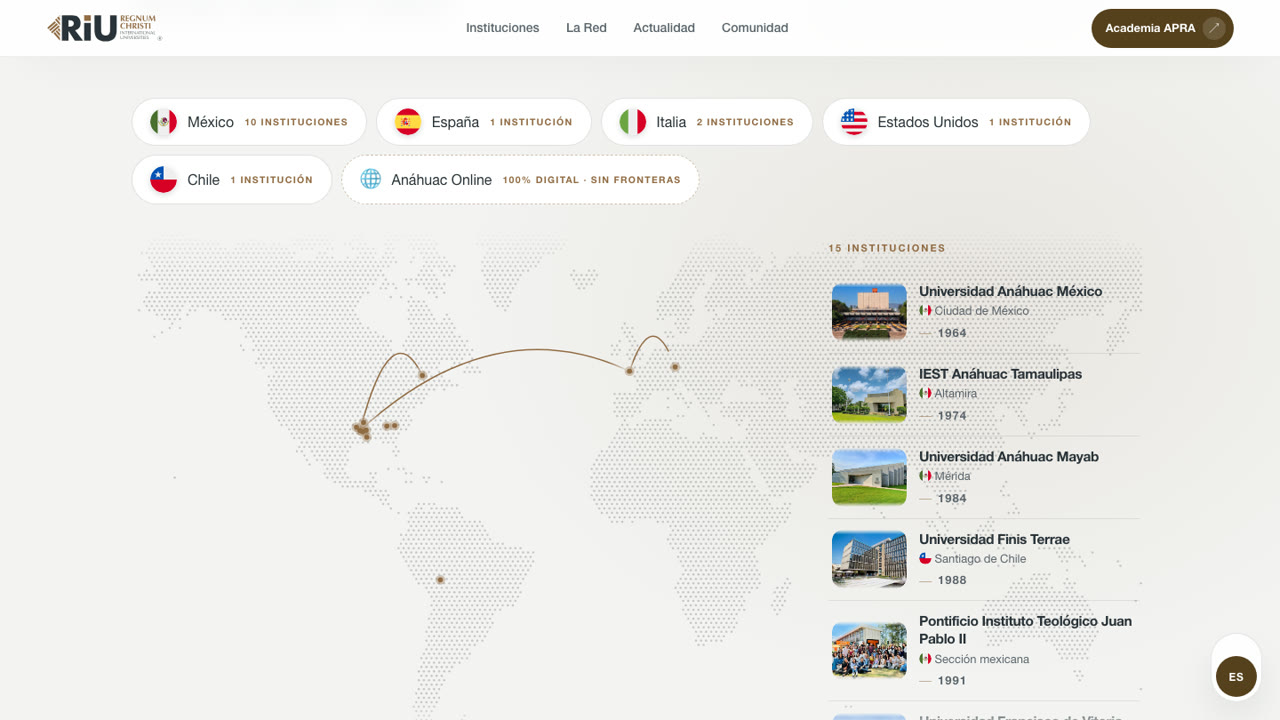Click the Italy flag icon in filter chip
The height and width of the screenshot is (720, 1280).
[632, 122]
